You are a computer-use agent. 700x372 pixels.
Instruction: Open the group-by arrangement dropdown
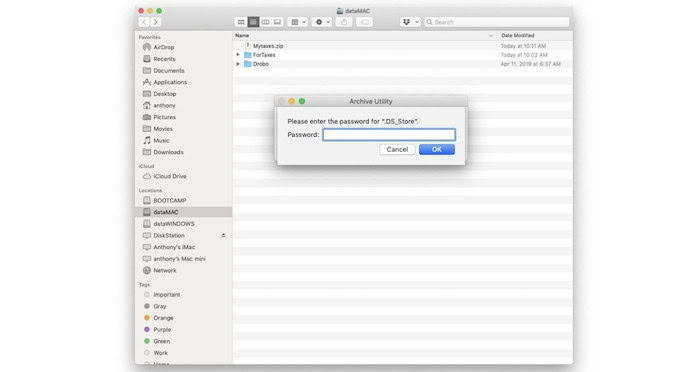click(298, 22)
